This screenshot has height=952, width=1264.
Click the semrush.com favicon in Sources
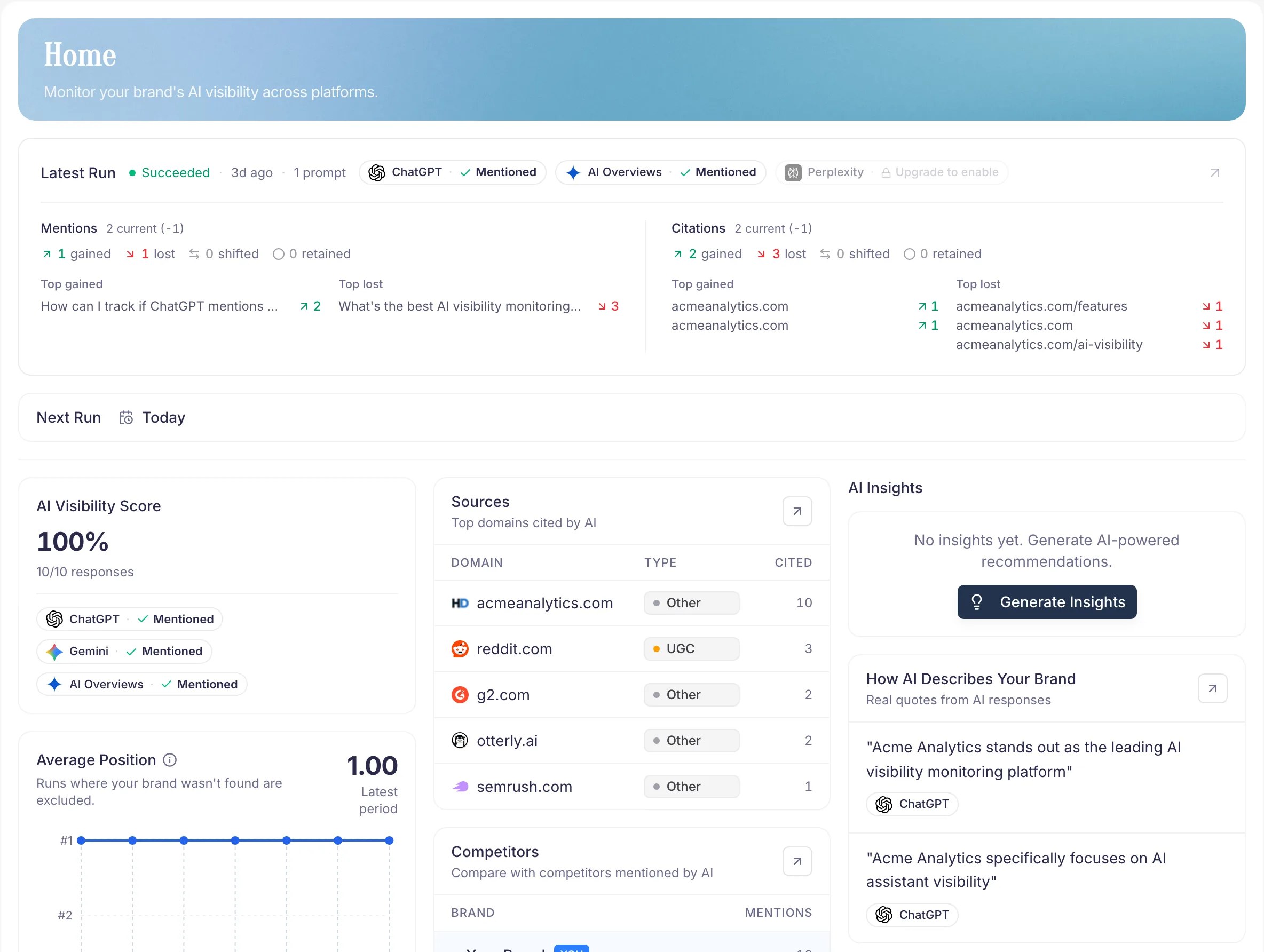(460, 786)
